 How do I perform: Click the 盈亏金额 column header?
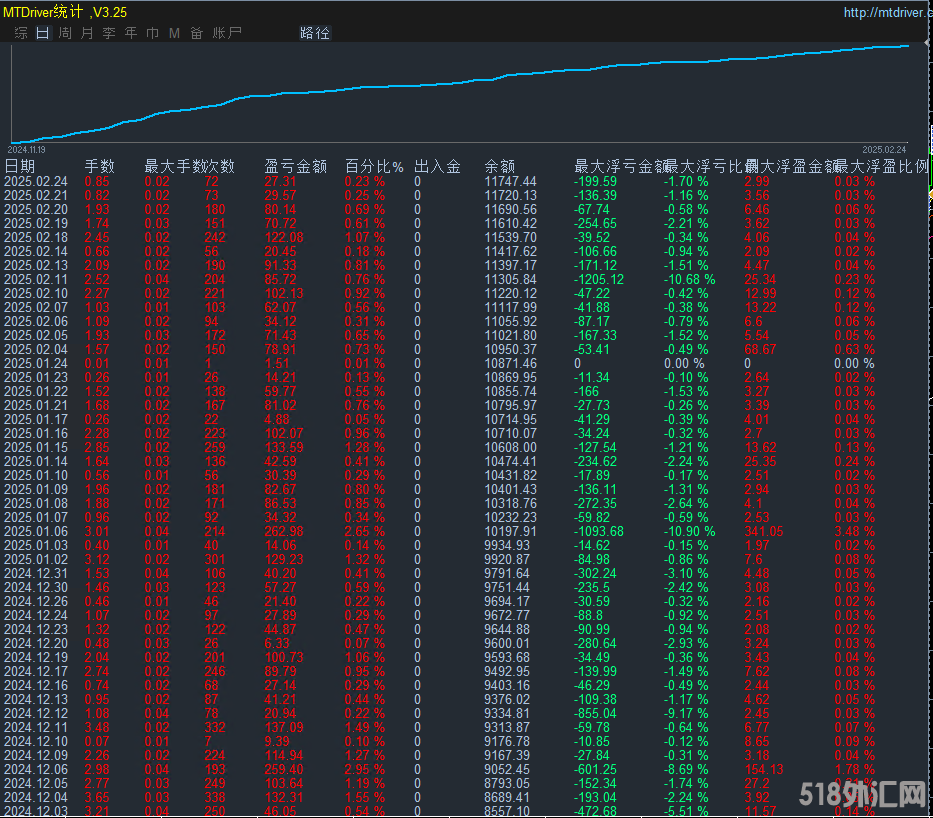click(x=296, y=167)
